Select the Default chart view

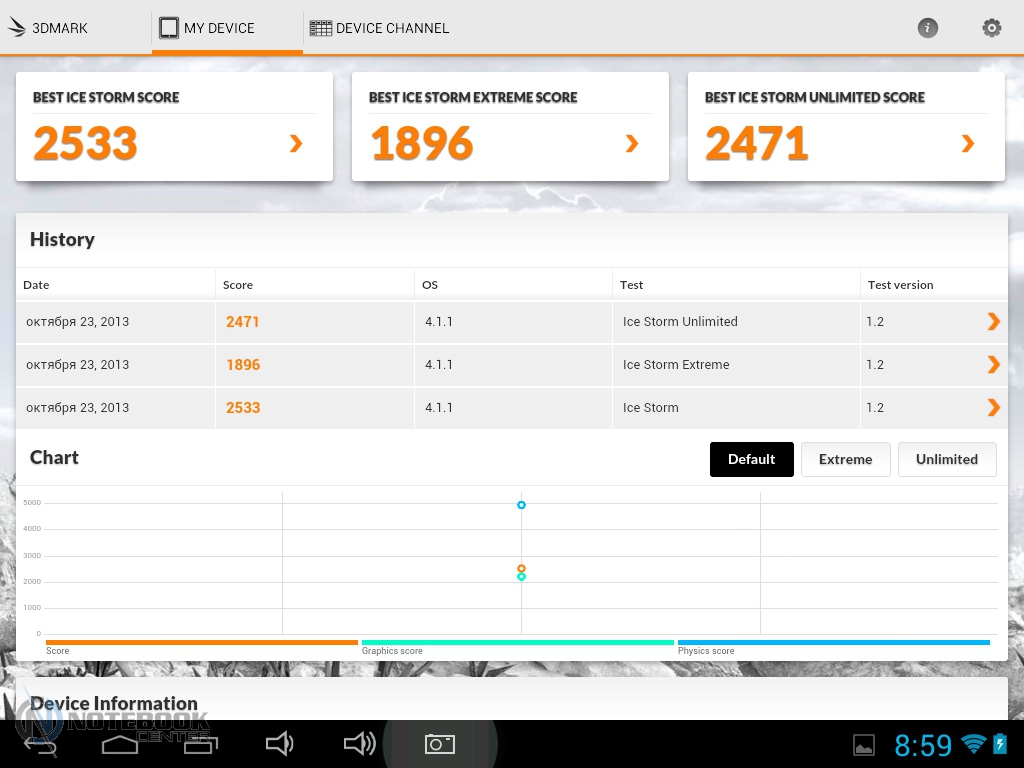[x=751, y=459]
